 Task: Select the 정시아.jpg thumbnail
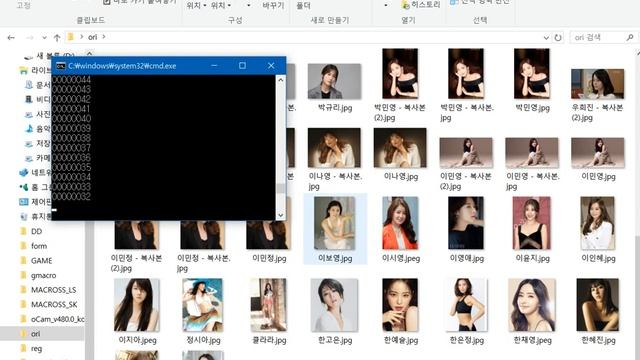202,305
